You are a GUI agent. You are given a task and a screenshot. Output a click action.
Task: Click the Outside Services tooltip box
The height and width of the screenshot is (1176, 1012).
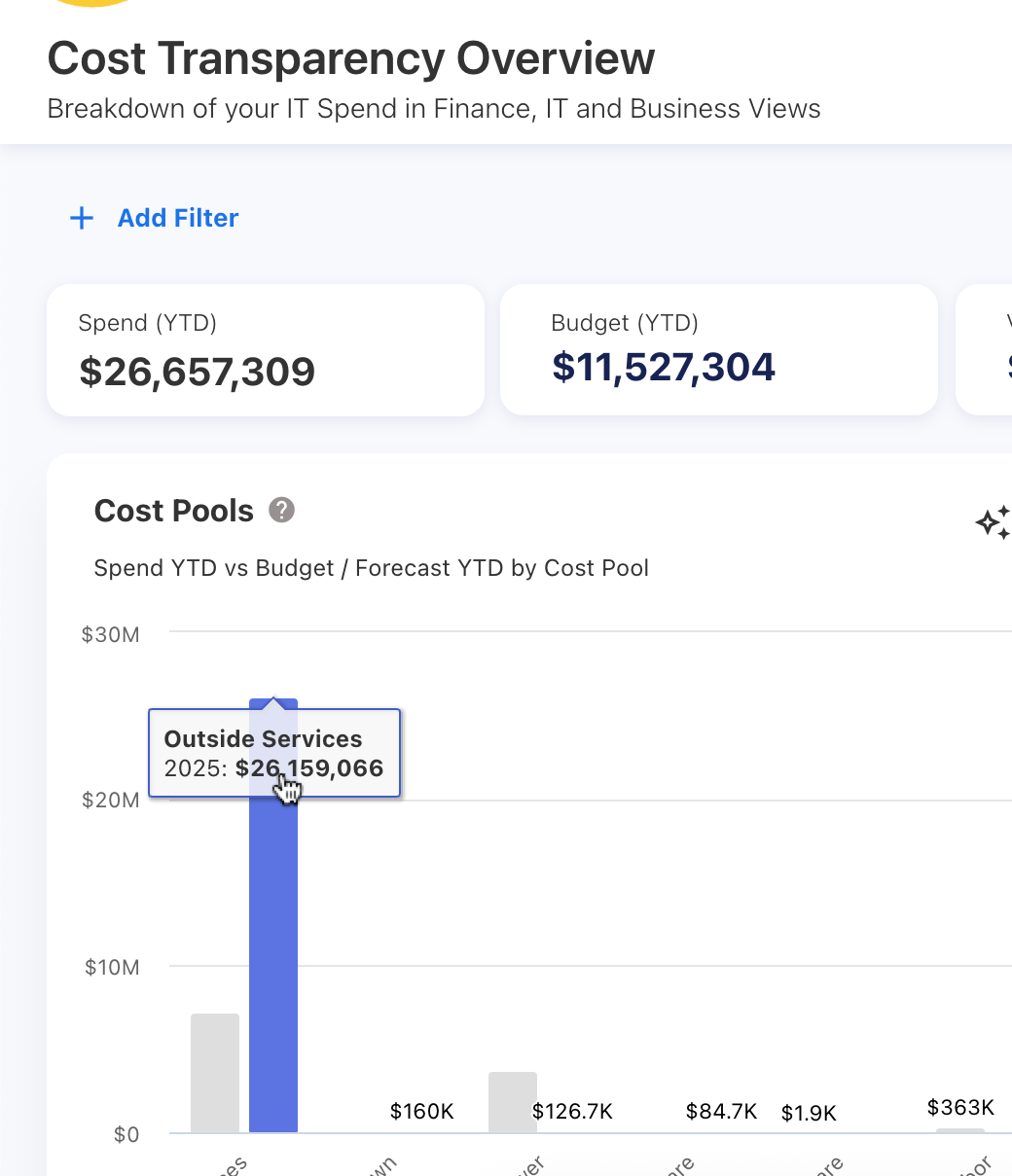[x=273, y=753]
